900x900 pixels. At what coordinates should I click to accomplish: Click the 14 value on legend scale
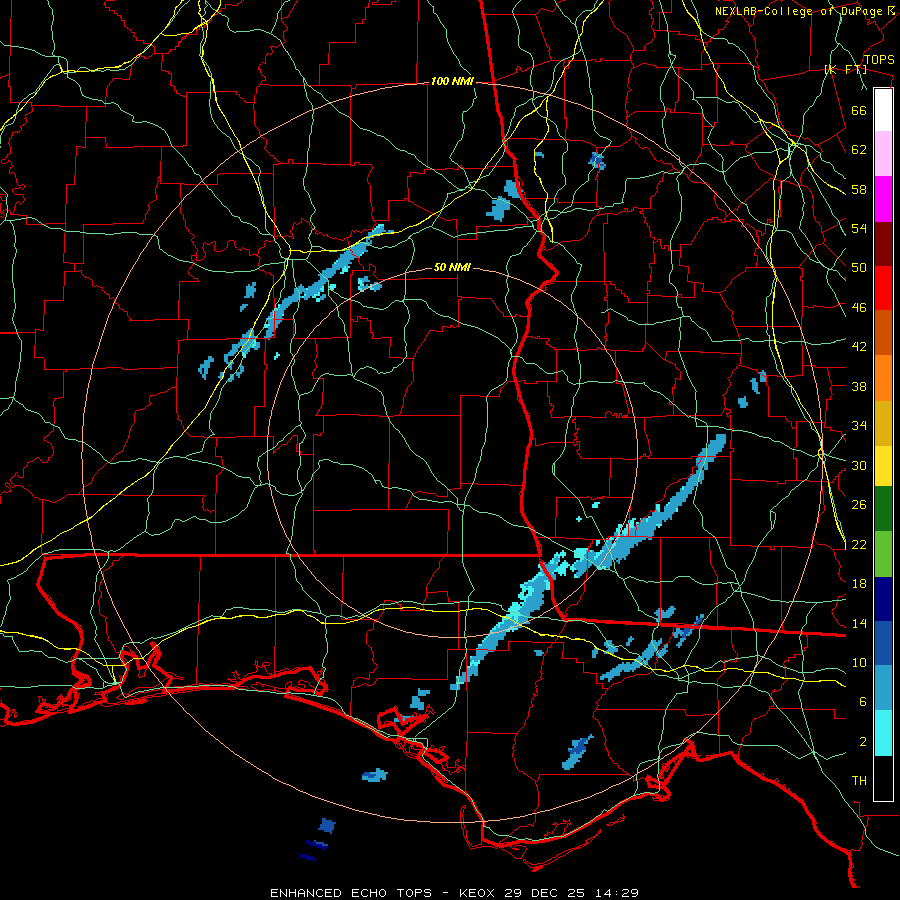859,623
